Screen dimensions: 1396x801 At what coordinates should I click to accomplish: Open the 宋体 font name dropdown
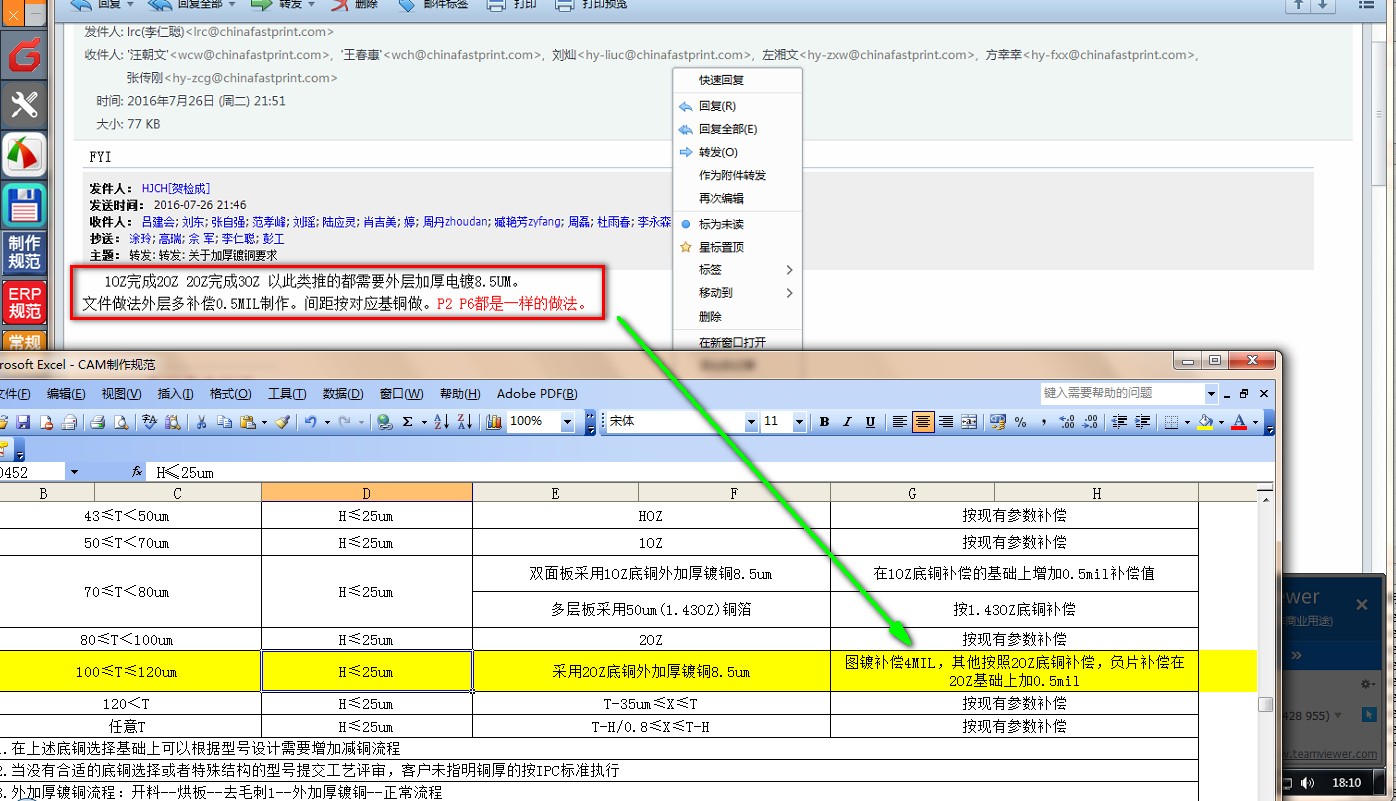point(751,422)
